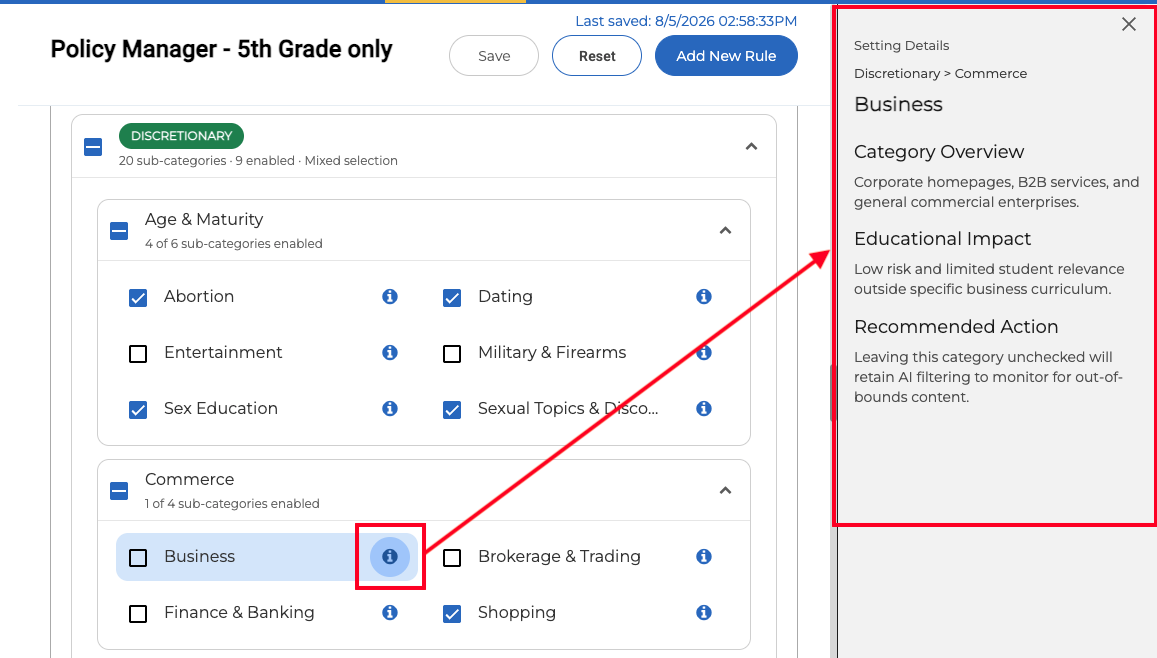Enable Military & Firearms checkbox

click(452, 353)
